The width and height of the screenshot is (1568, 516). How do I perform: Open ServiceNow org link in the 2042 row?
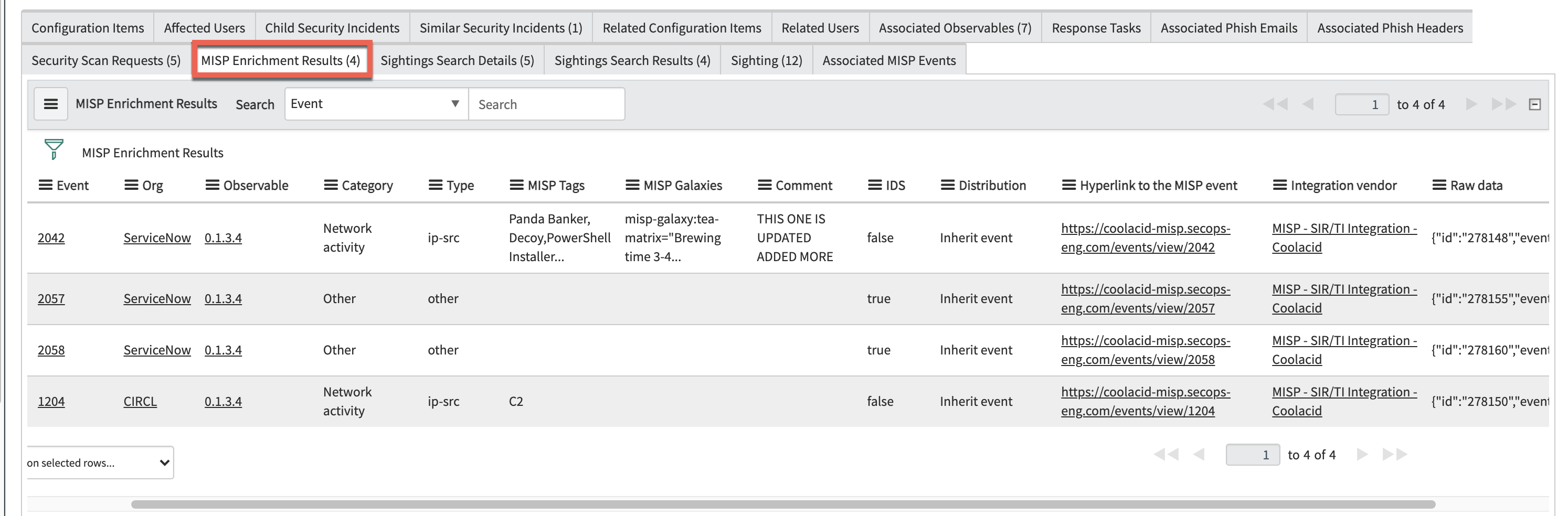(157, 238)
